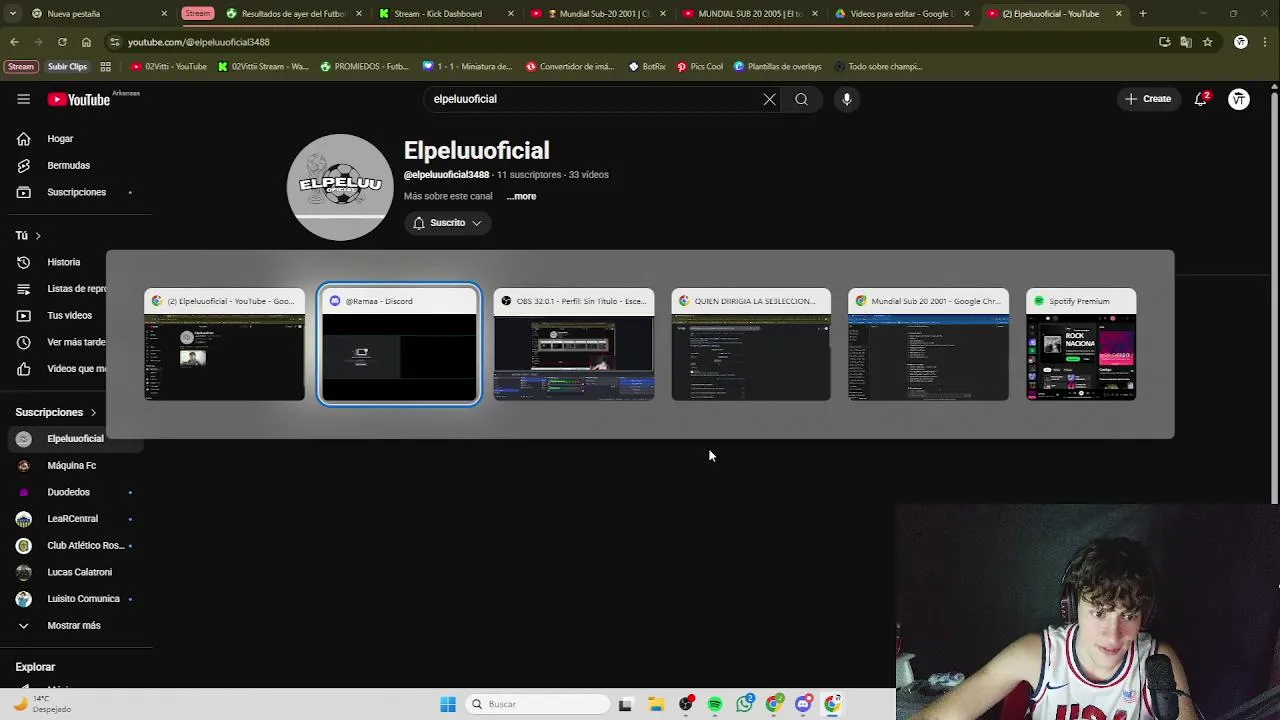Select the OBS 32.0.1 window thumbnail
1280x720 pixels.
tap(574, 345)
